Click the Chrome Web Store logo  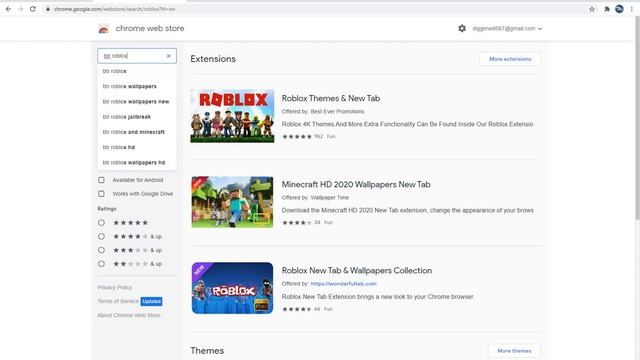click(x=104, y=29)
